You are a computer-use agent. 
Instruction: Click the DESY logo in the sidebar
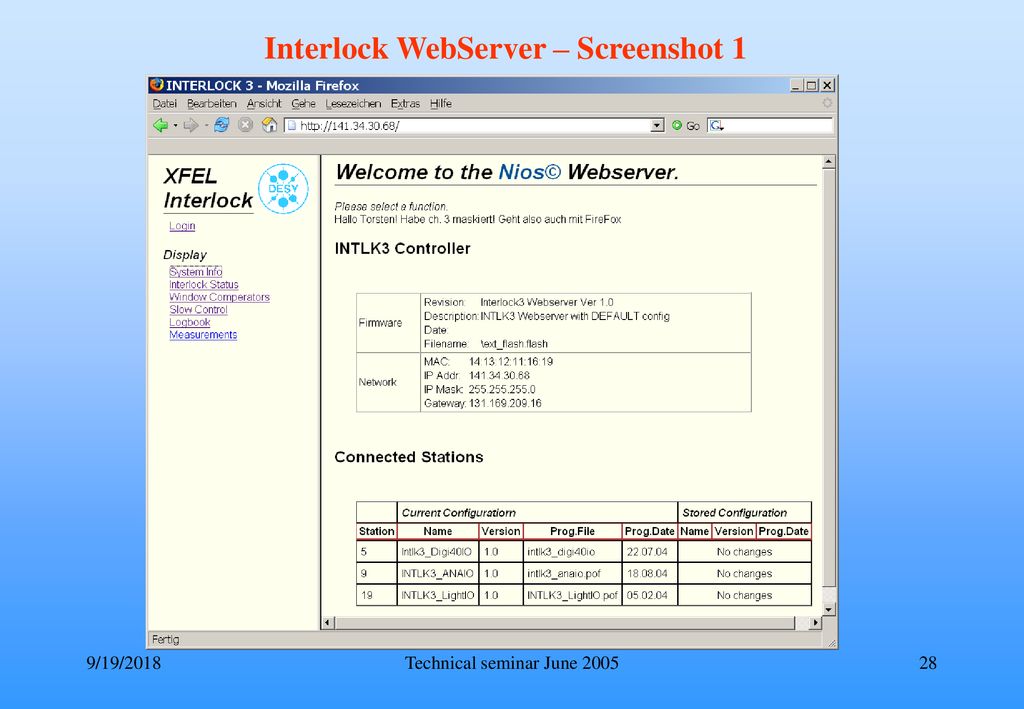(x=283, y=189)
